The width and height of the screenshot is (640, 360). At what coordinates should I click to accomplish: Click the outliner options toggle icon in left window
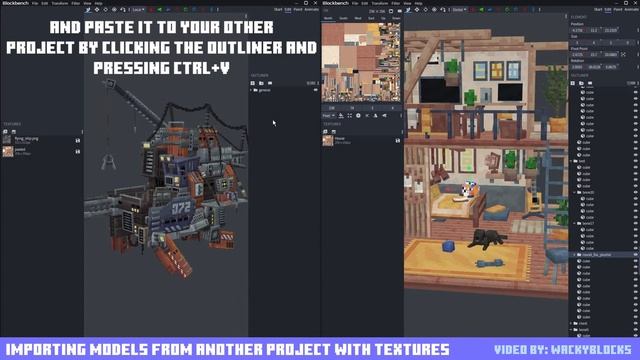(x=270, y=83)
